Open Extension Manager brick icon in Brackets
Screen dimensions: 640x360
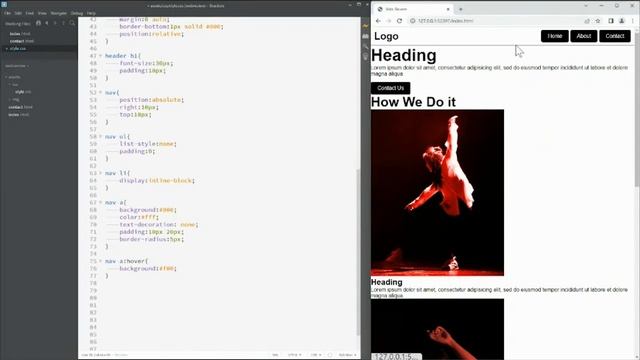365,36
